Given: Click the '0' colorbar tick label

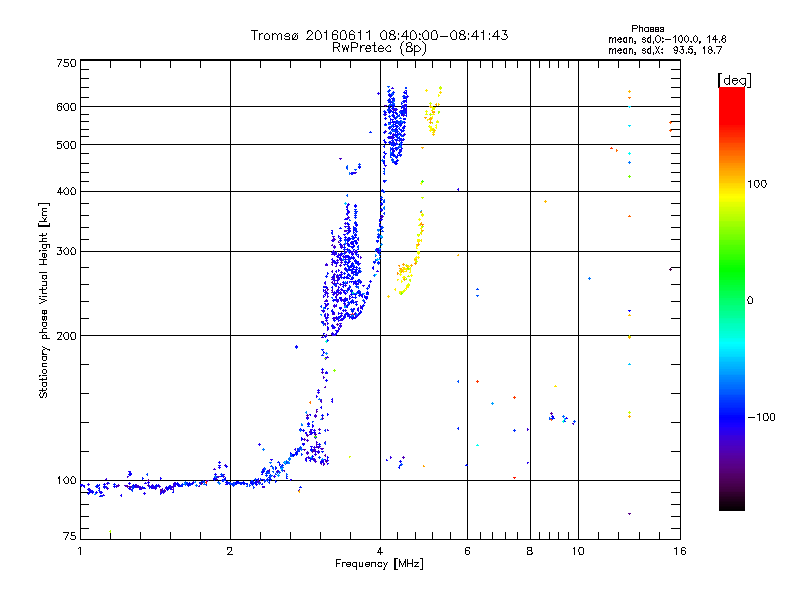Looking at the screenshot, I should click(x=750, y=300).
